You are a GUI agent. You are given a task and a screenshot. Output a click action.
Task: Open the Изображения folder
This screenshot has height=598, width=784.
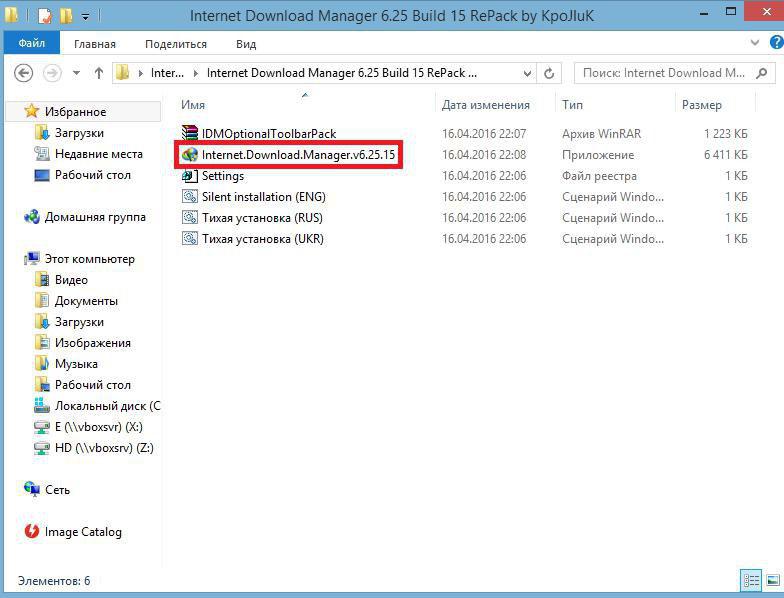coord(92,343)
